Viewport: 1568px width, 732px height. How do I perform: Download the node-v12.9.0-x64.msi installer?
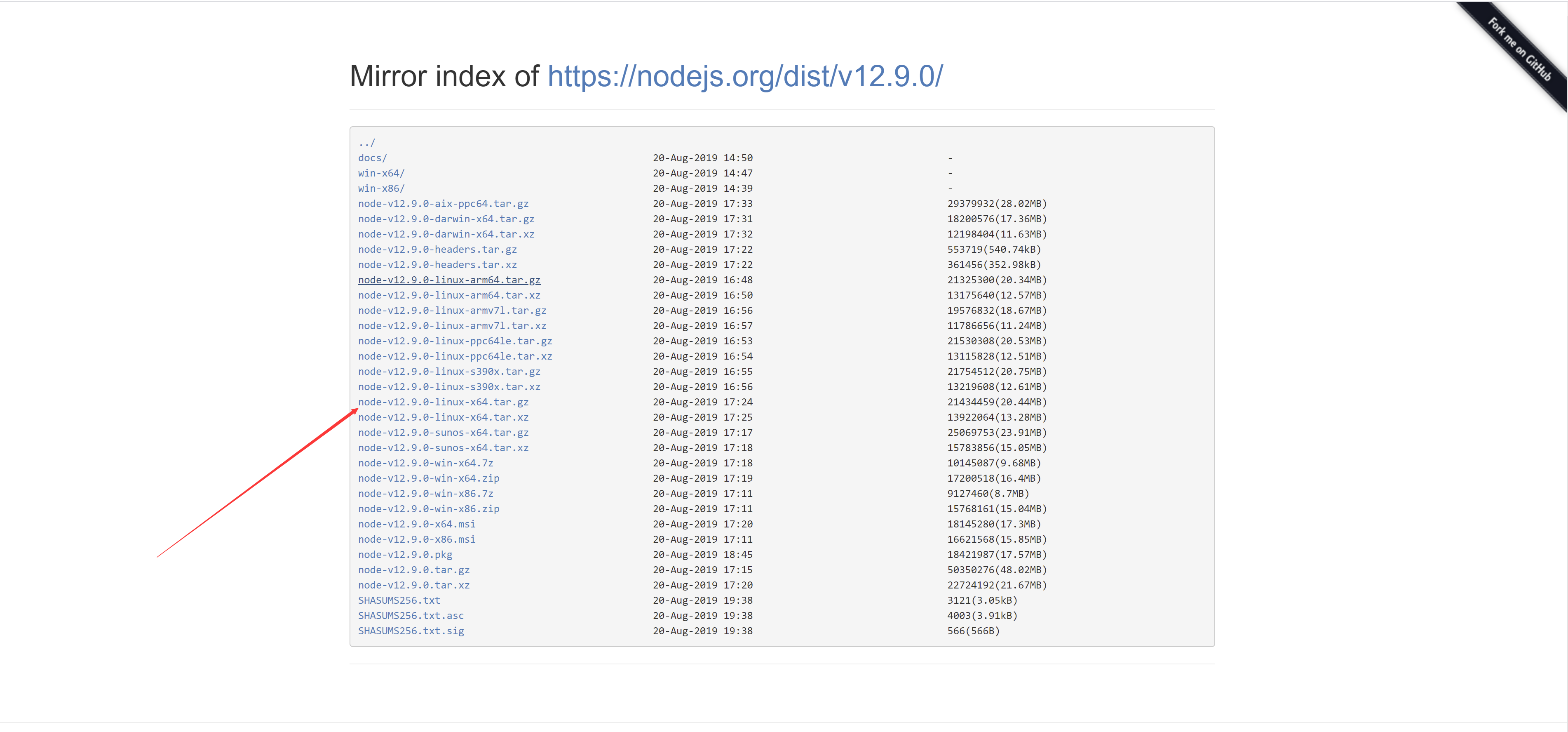click(416, 524)
